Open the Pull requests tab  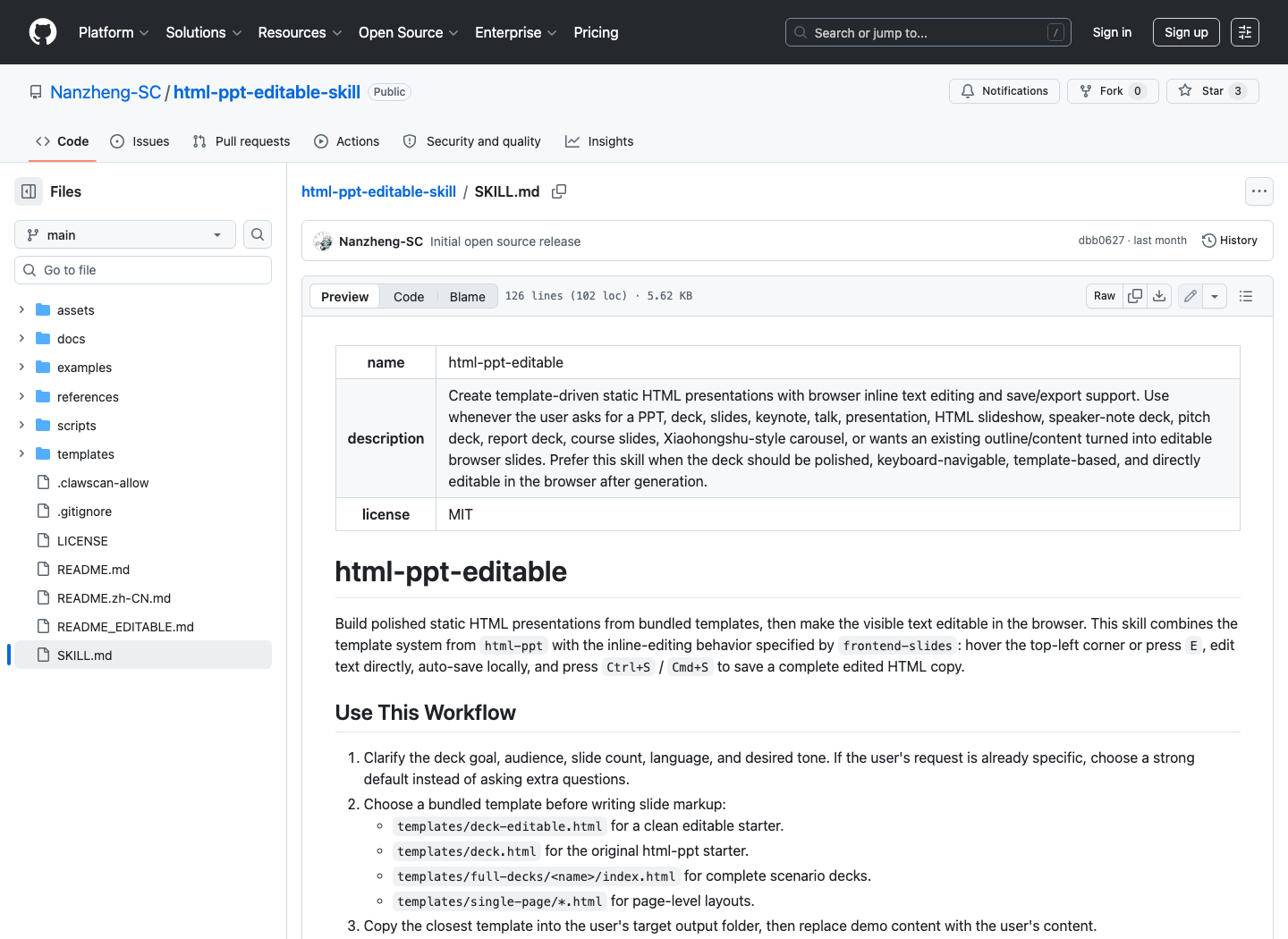click(241, 141)
